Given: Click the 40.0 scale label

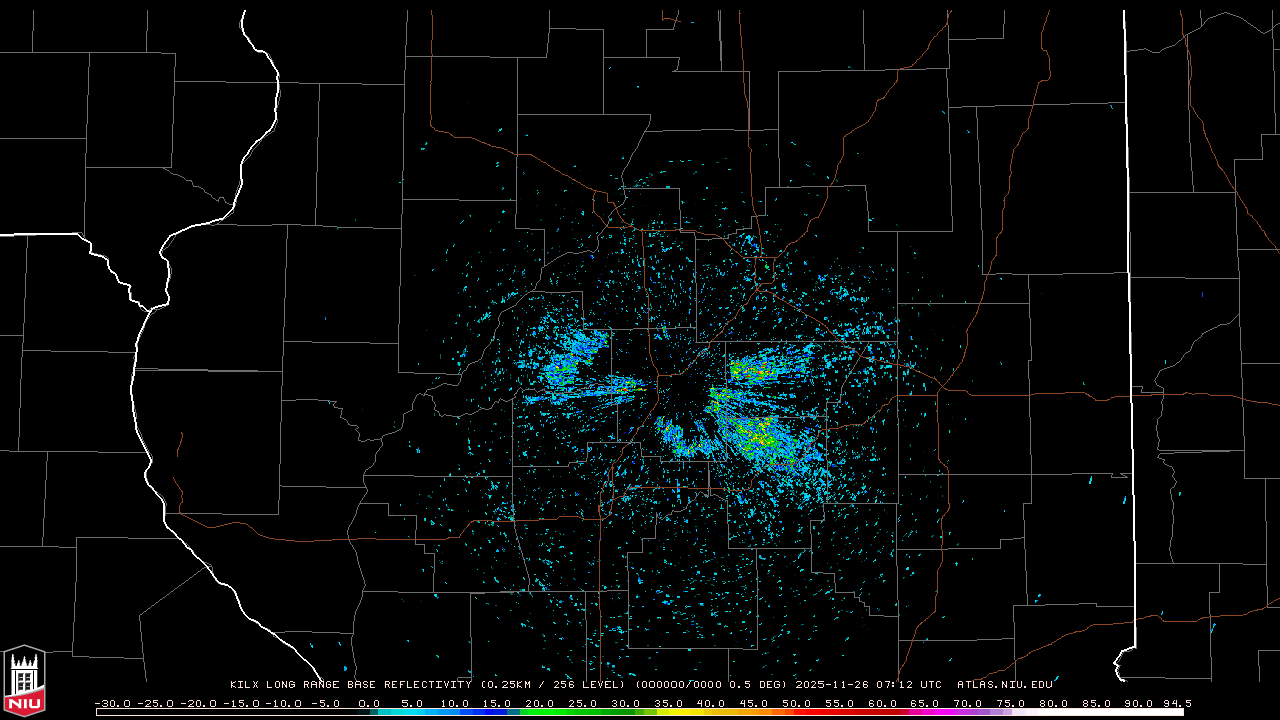Looking at the screenshot, I should (x=711, y=704).
